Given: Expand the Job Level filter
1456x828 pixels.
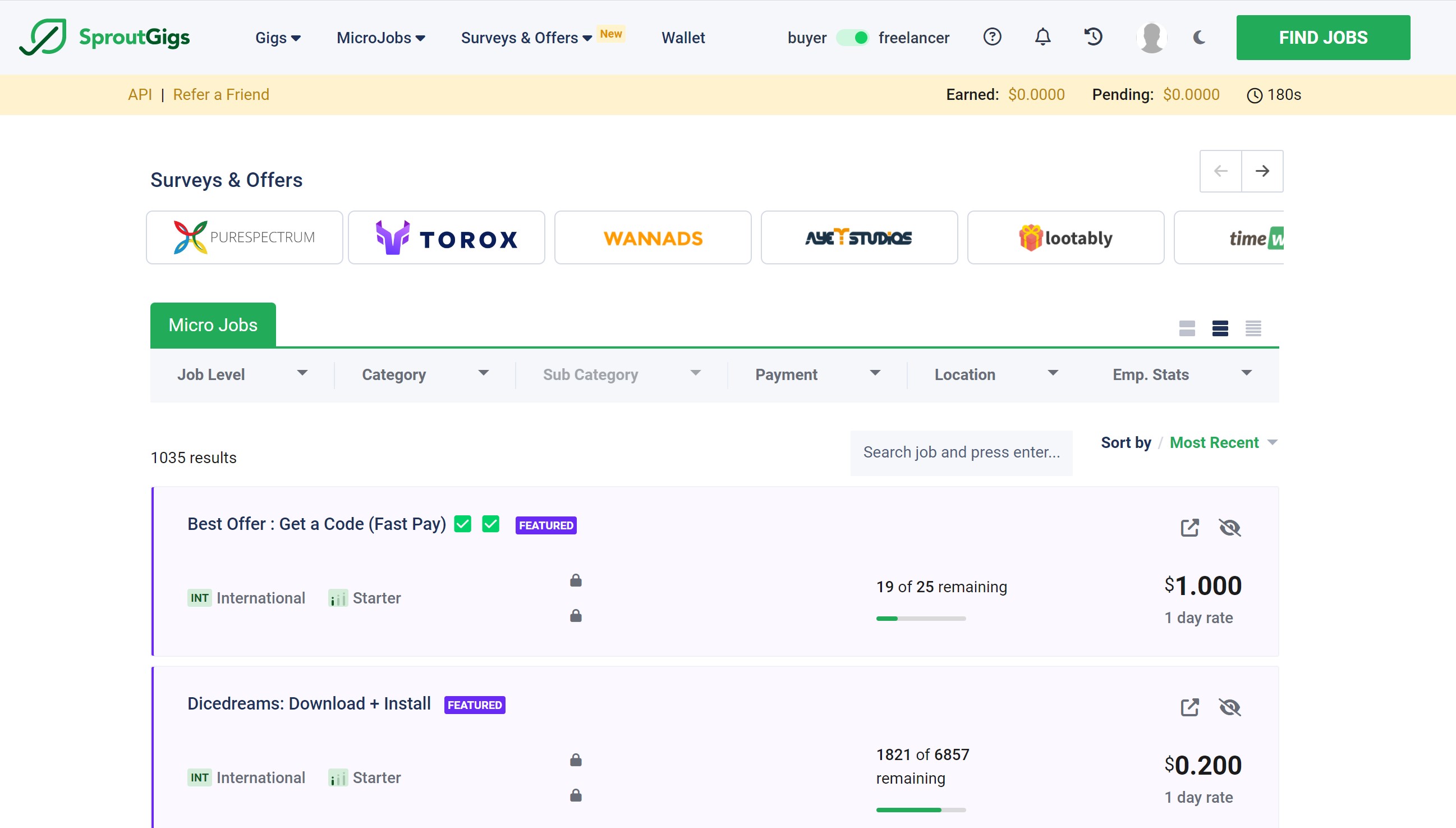Looking at the screenshot, I should [x=241, y=374].
